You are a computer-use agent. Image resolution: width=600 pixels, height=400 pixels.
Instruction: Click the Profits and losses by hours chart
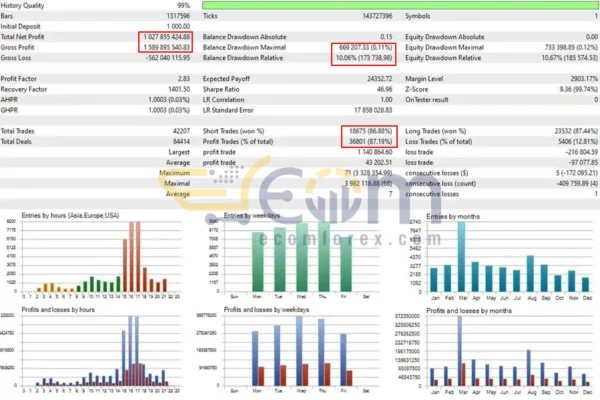coord(95,355)
